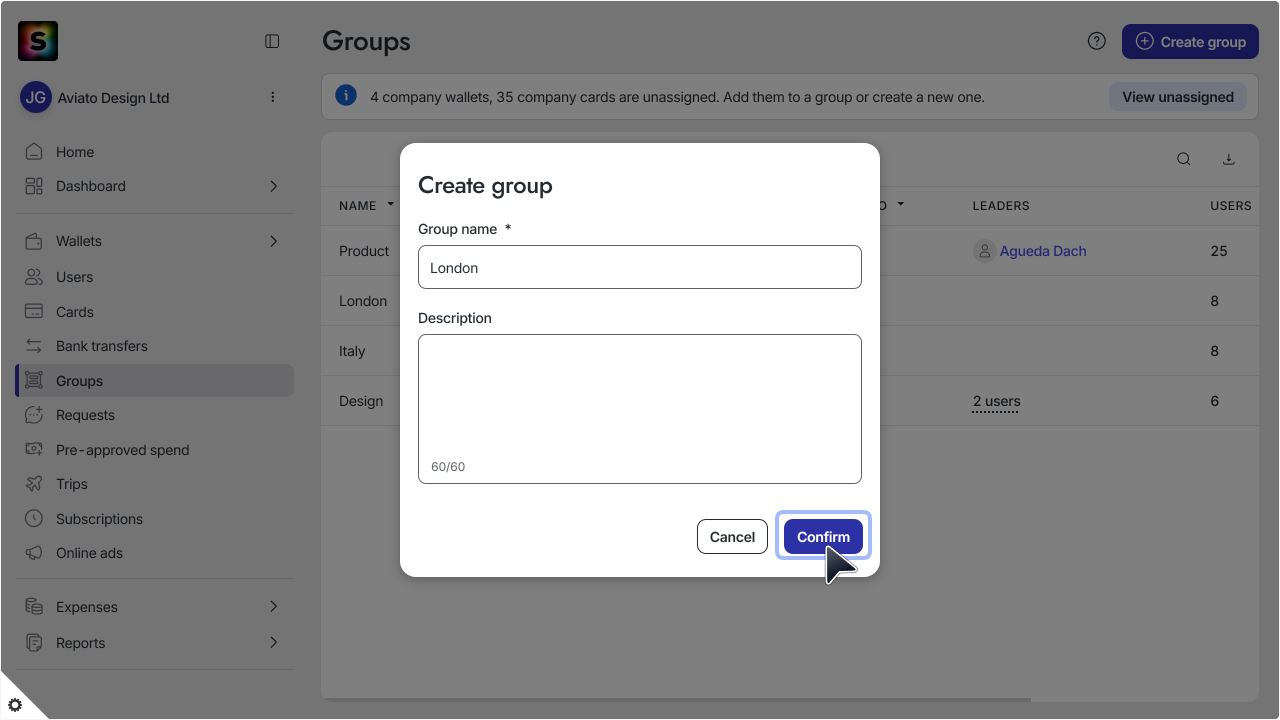Sort by the NAME column arrow
The image size is (1280, 720).
coord(390,205)
